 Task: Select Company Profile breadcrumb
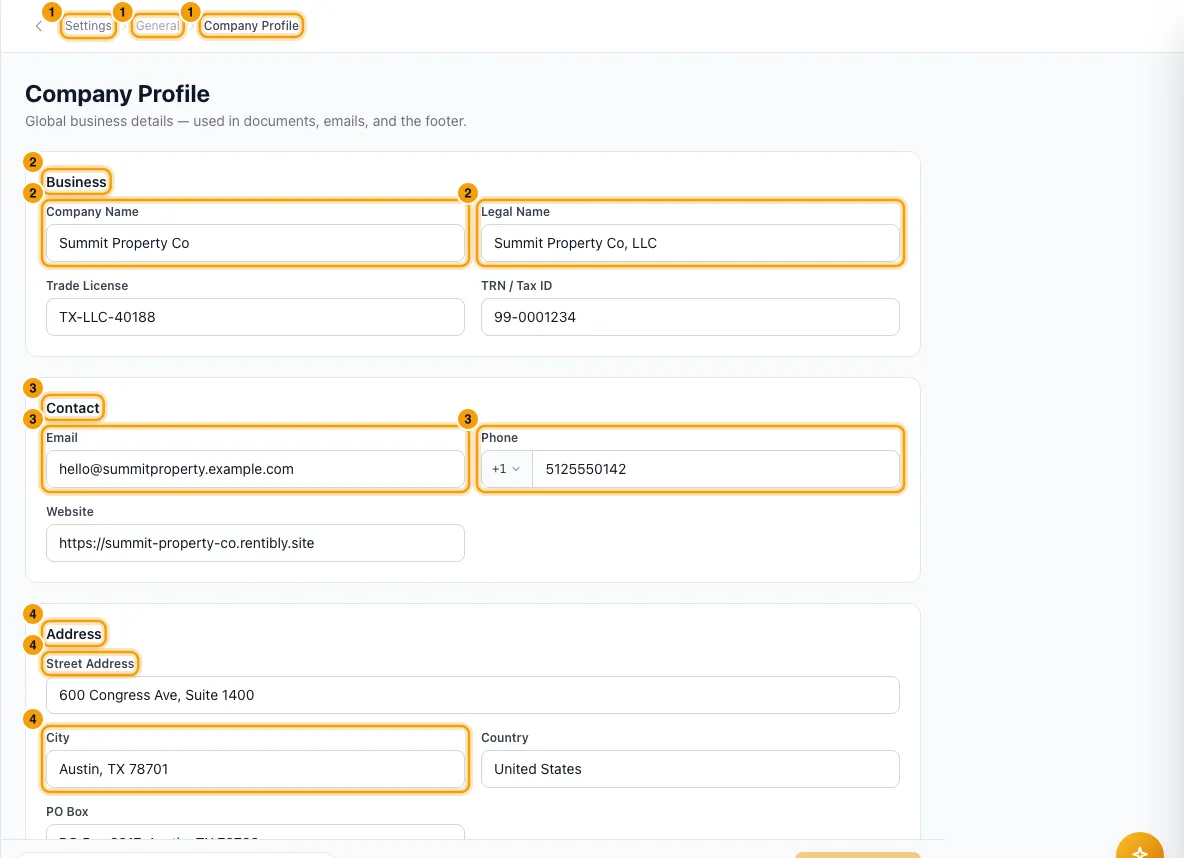251,26
